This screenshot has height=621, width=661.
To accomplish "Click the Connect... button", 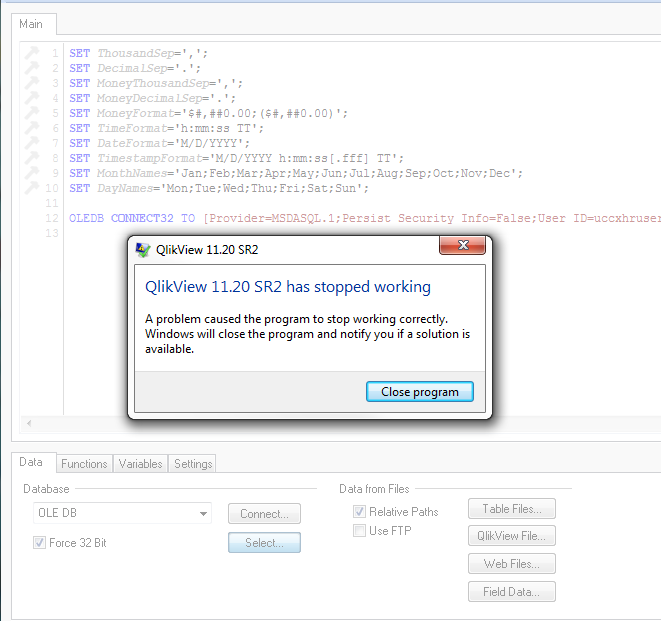I will 264,513.
